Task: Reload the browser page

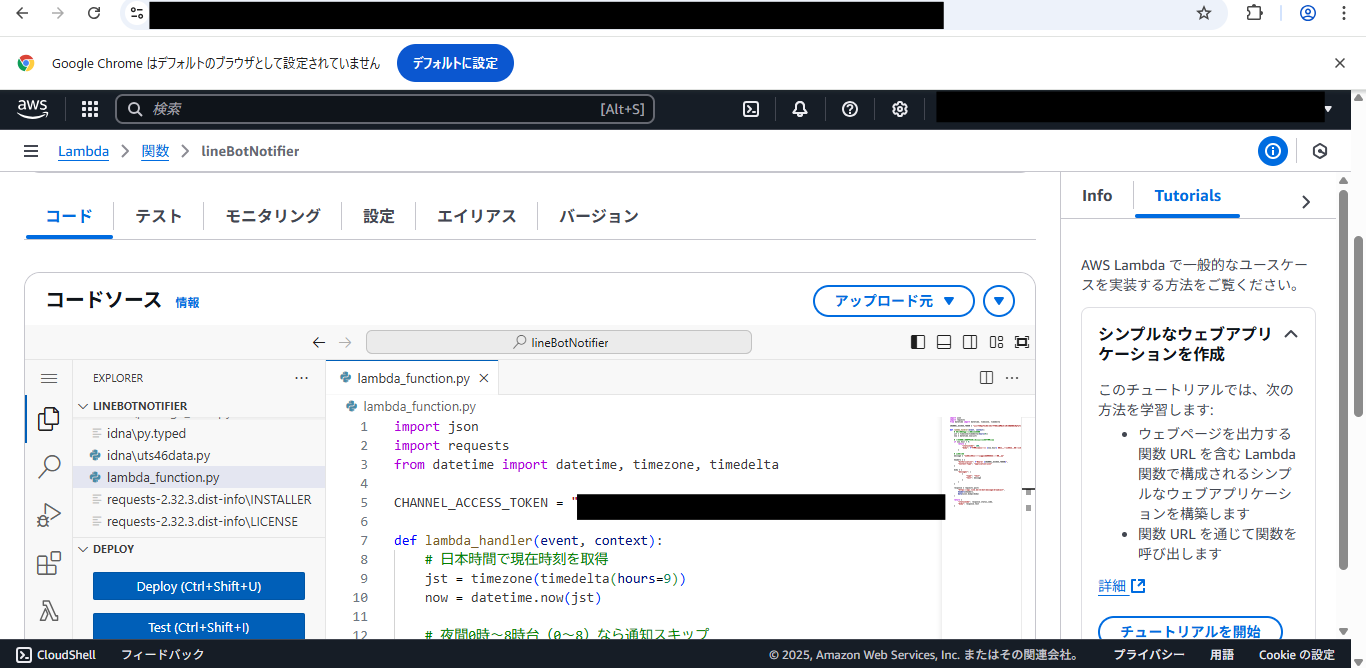Action: point(94,13)
